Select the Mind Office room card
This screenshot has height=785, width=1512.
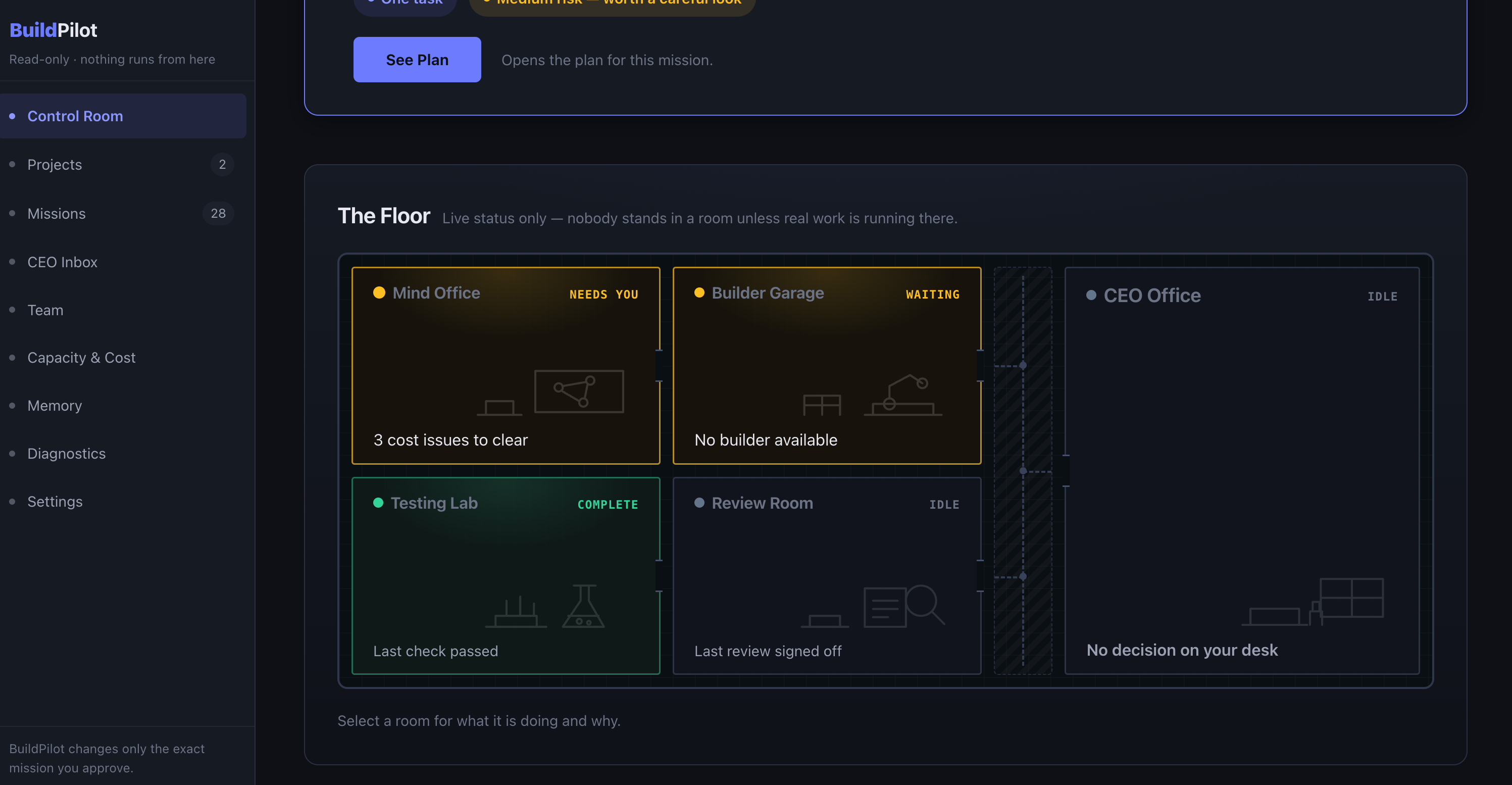pos(506,366)
